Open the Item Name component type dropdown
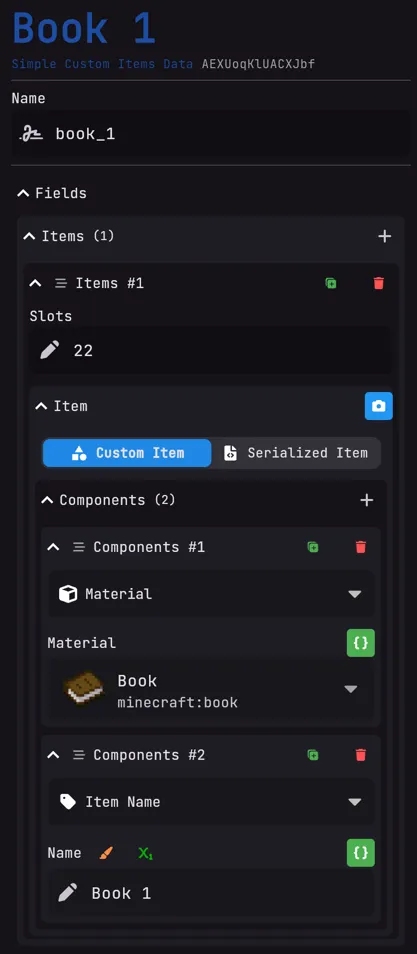 tap(211, 802)
